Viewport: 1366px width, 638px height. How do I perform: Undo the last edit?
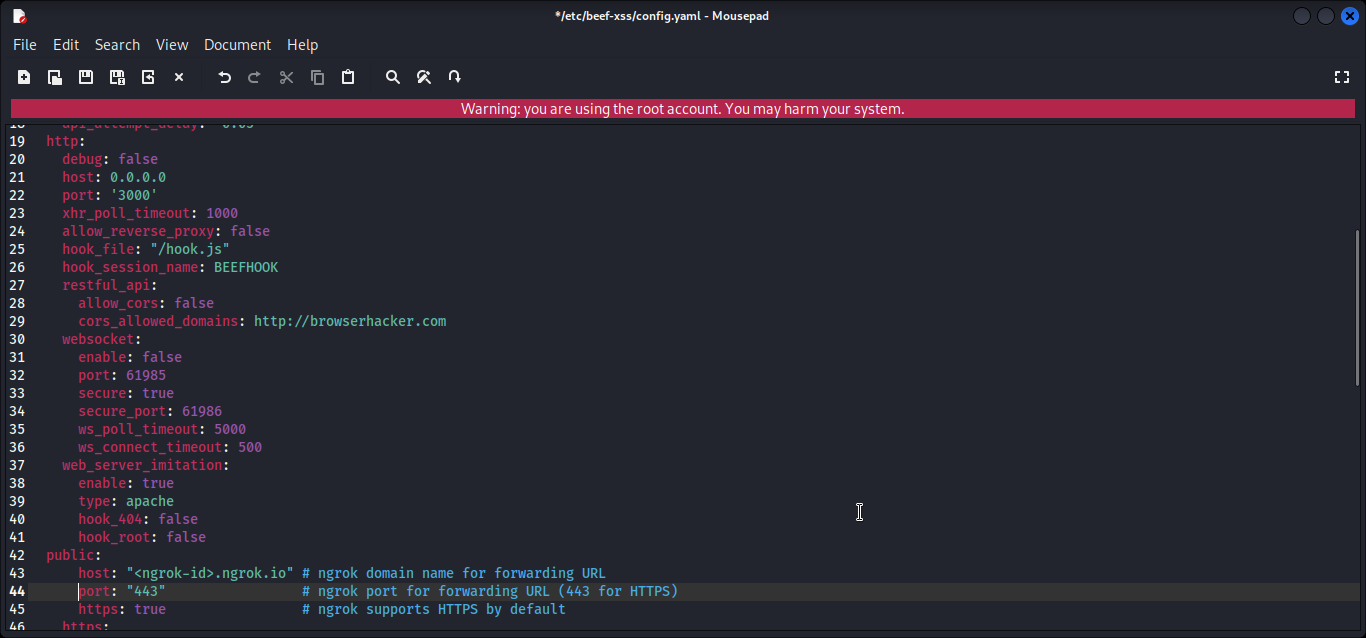(224, 77)
